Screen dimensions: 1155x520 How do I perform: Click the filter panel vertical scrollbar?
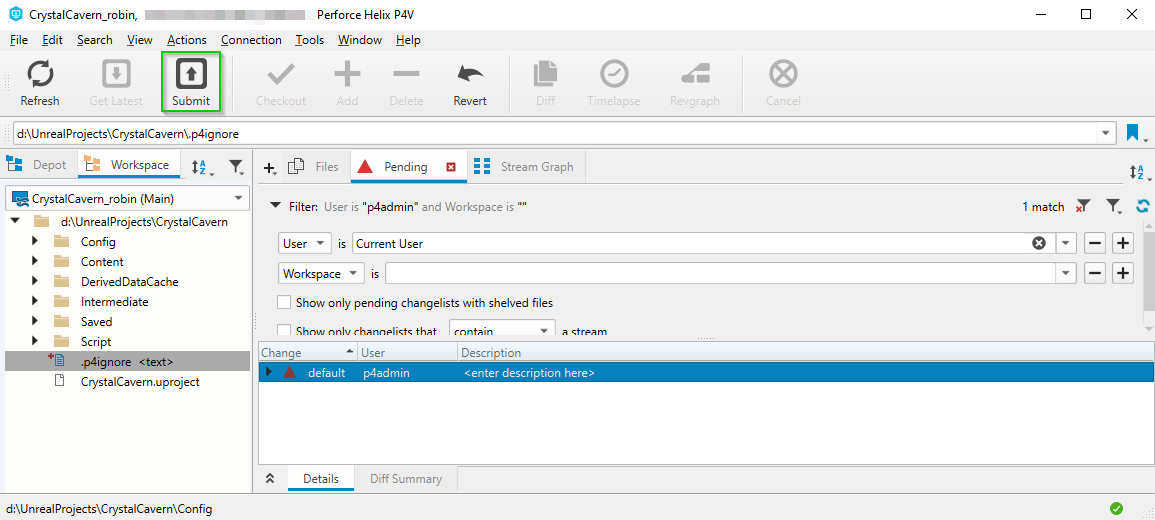(x=1148, y=273)
